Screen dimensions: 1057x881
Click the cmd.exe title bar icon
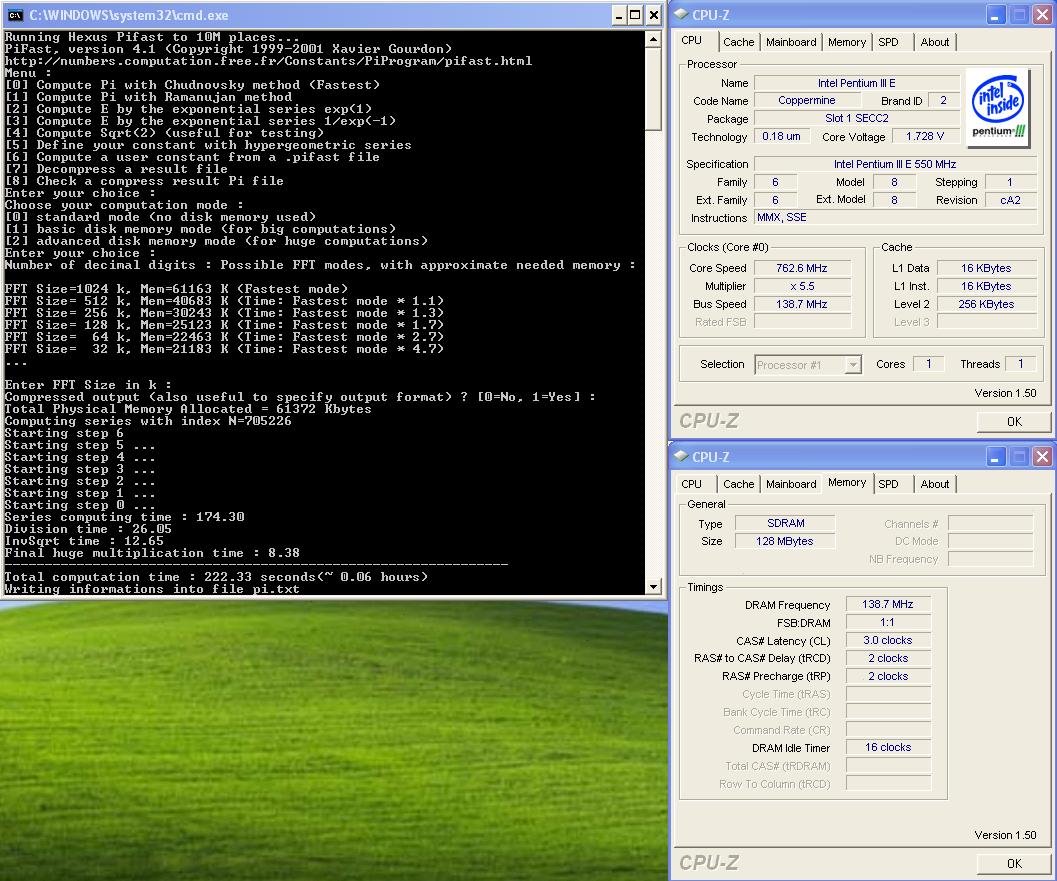tap(16, 15)
